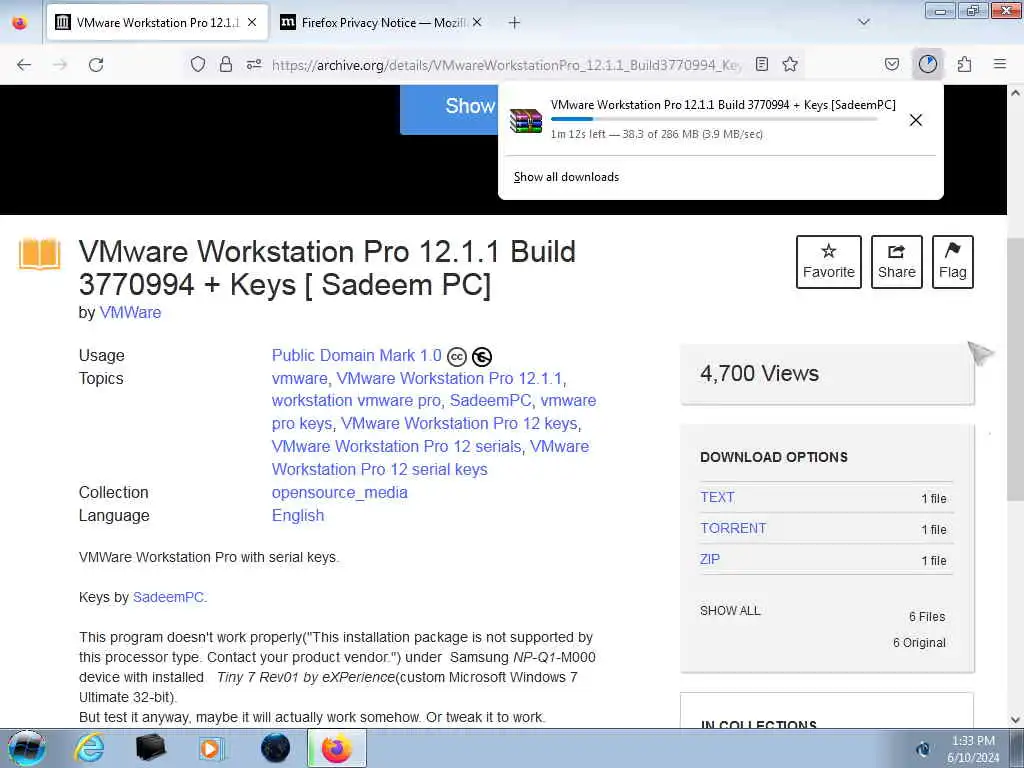
Task: Open the Windows Start menu
Action: [x=27, y=748]
